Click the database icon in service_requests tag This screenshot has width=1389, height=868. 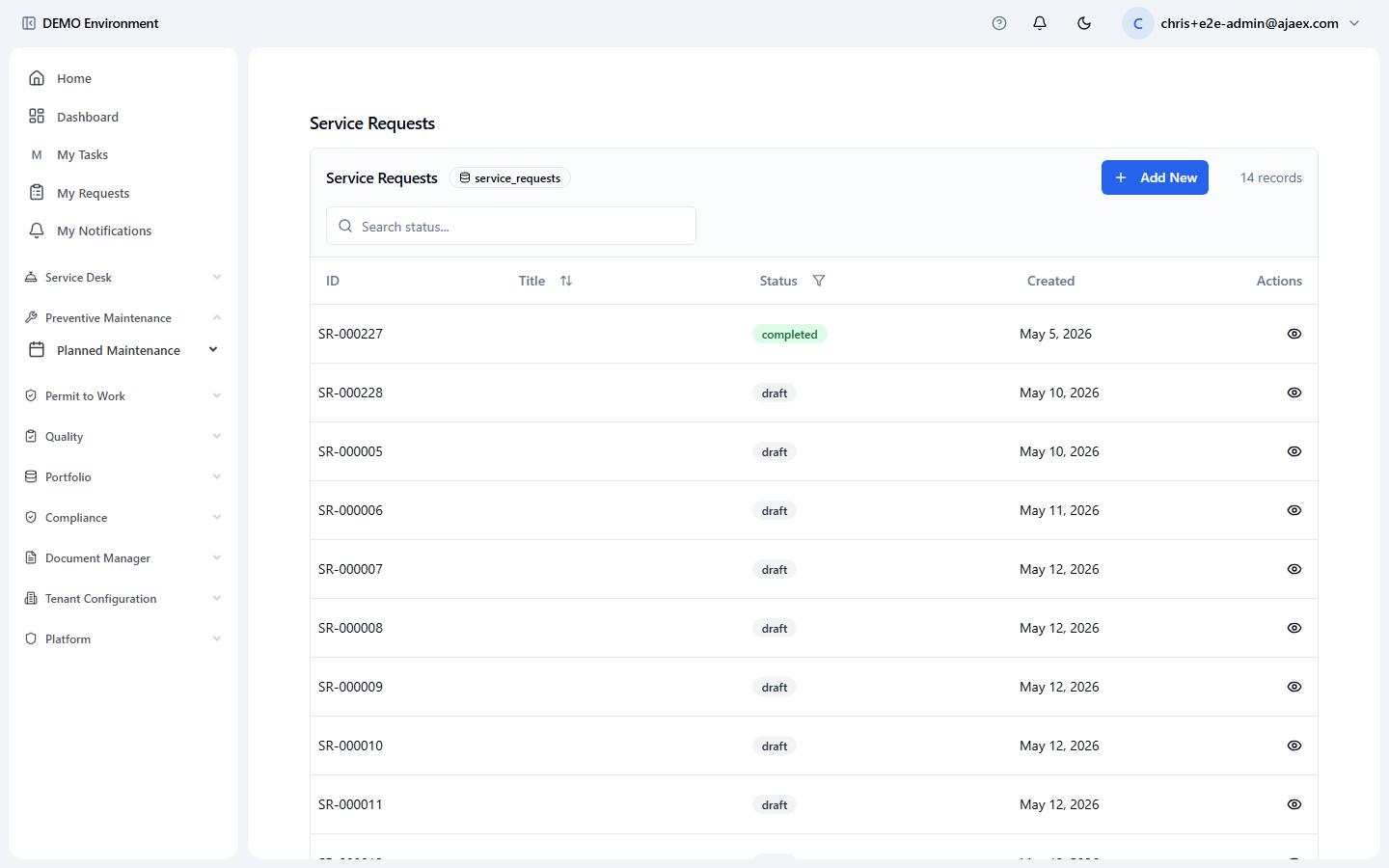(465, 177)
